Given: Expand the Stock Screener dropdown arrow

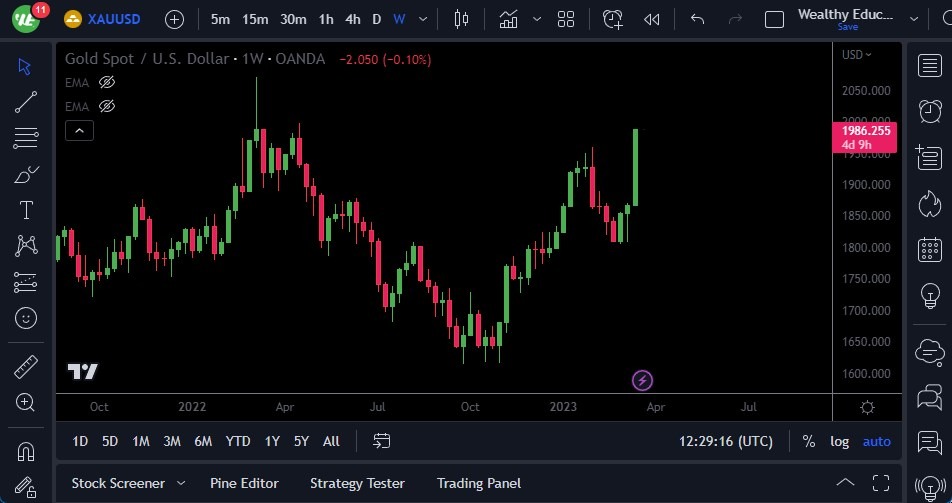Looking at the screenshot, I should pos(181,483).
